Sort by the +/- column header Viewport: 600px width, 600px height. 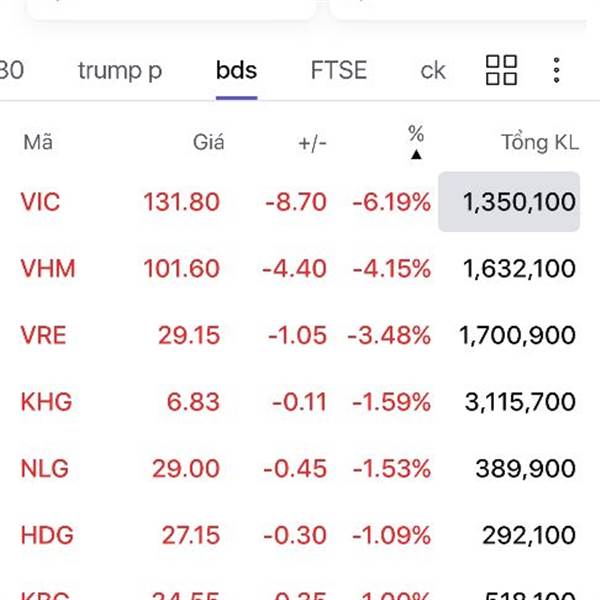pyautogui.click(x=312, y=143)
